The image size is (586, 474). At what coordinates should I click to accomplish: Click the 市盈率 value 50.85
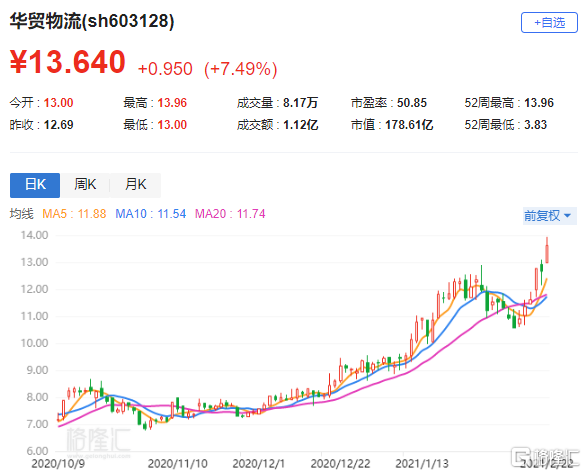pos(411,103)
